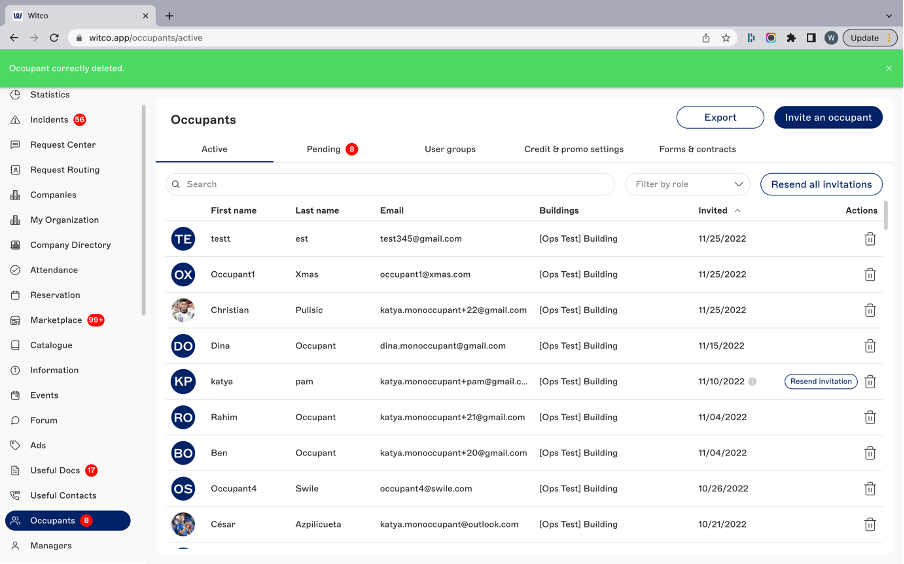Sort by Invited column arrow
Image resolution: width=904 pixels, height=564 pixels.
coord(737,210)
